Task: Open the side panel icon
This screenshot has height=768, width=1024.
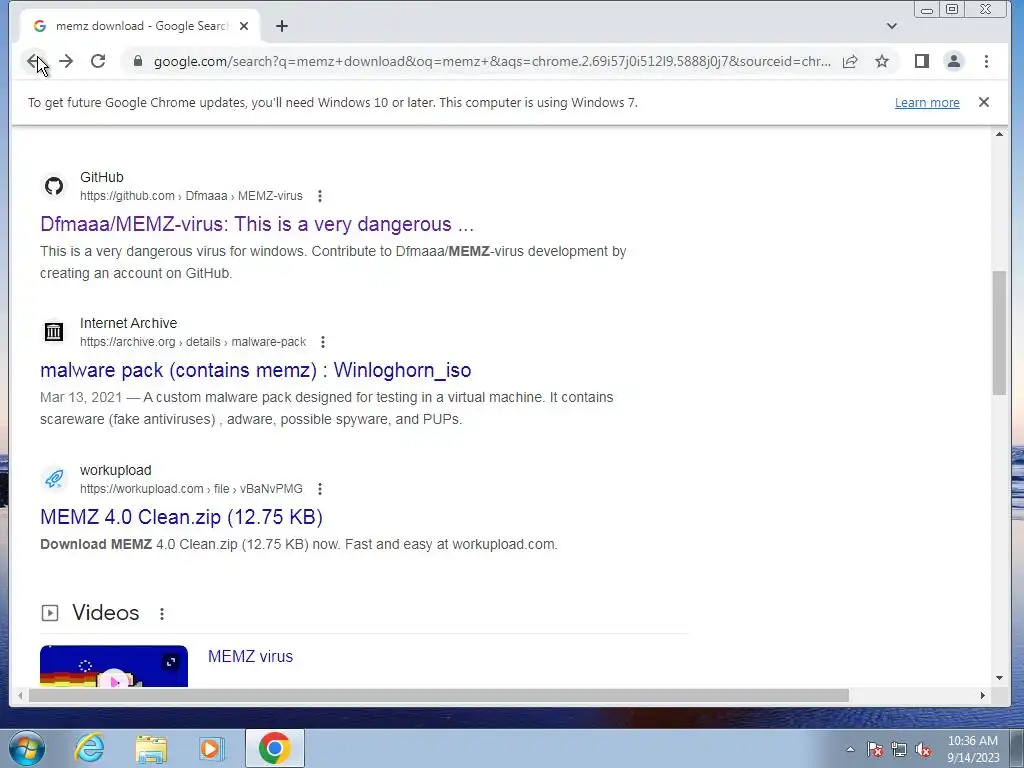Action: pyautogui.click(x=921, y=61)
